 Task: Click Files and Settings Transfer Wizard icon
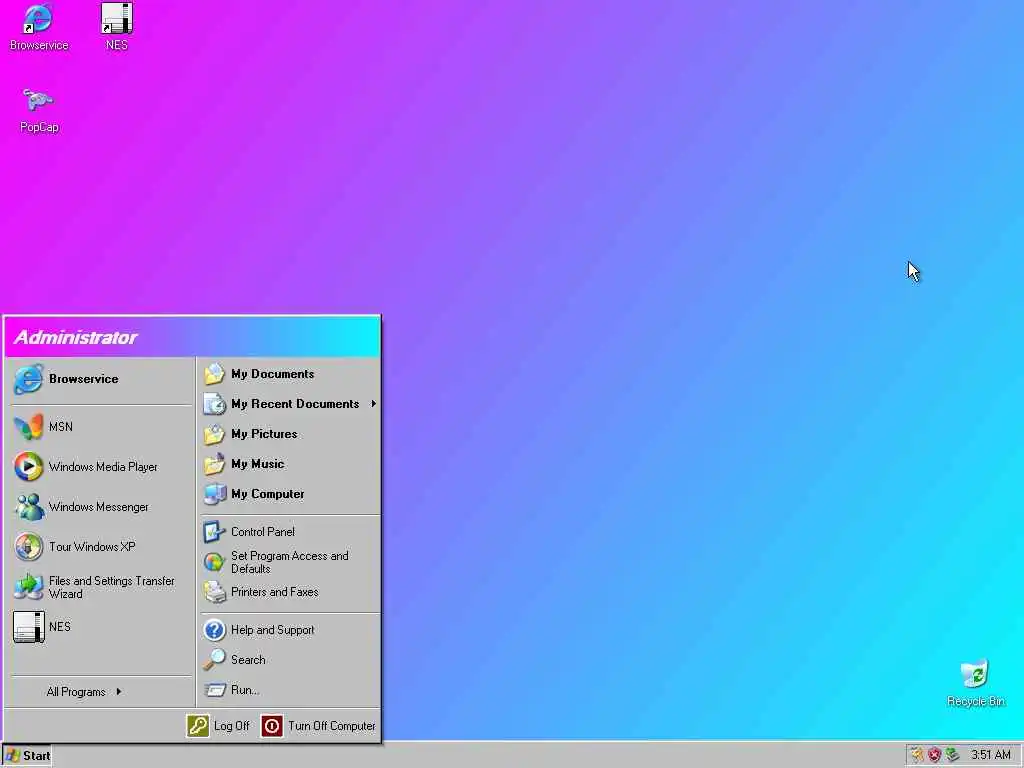coord(28,586)
